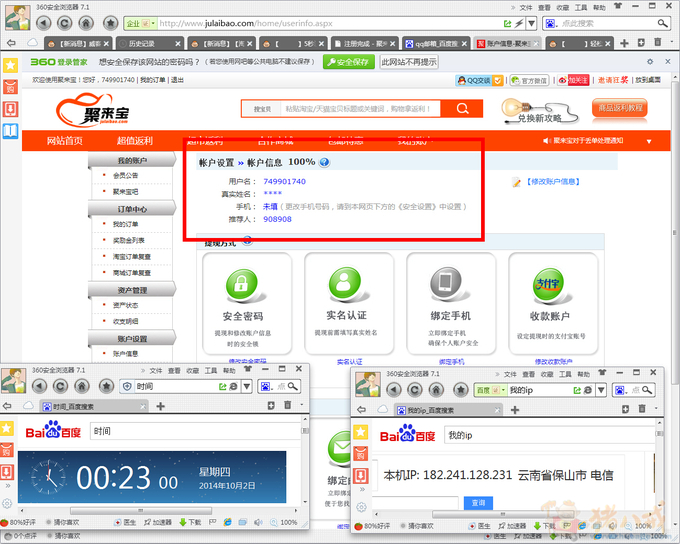Open the blue book reading icon in the main sidebar
The width and height of the screenshot is (680, 544).
pos(10,131)
